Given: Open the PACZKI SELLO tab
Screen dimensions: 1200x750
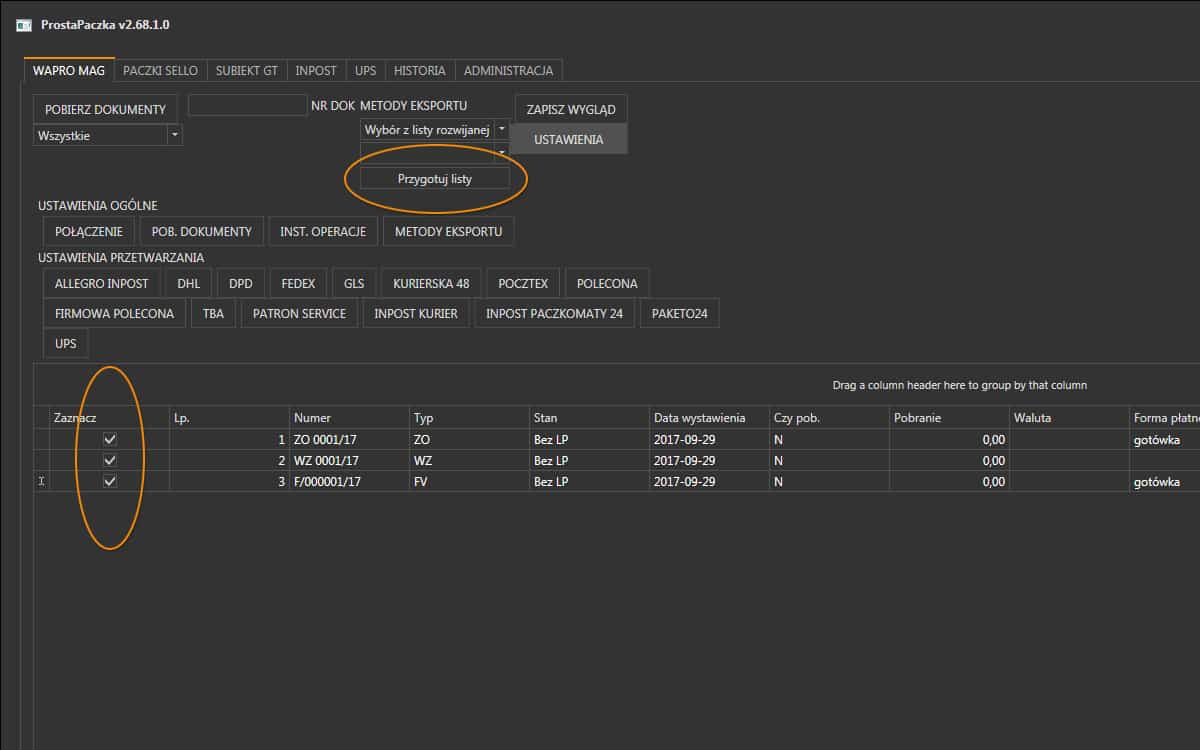Looking at the screenshot, I should pyautogui.click(x=161, y=71).
